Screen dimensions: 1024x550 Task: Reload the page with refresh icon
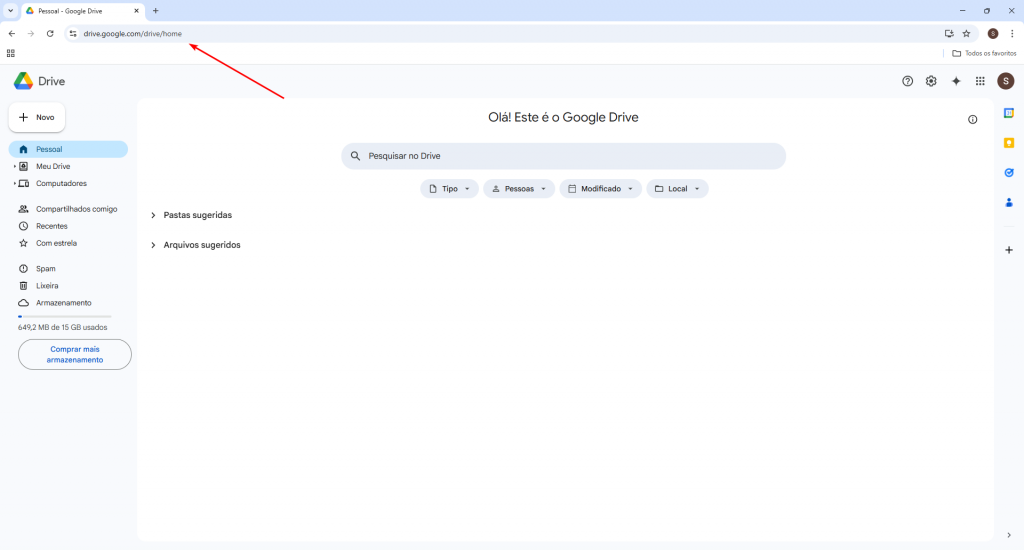tap(50, 33)
